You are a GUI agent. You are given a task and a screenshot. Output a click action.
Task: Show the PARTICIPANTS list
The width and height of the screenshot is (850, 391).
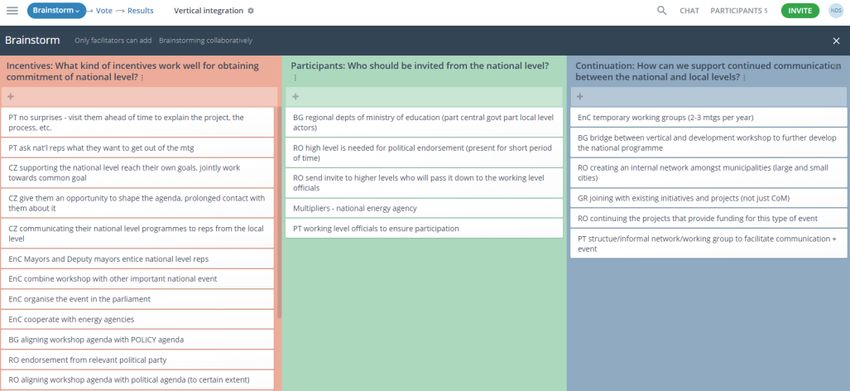pyautogui.click(x=738, y=11)
